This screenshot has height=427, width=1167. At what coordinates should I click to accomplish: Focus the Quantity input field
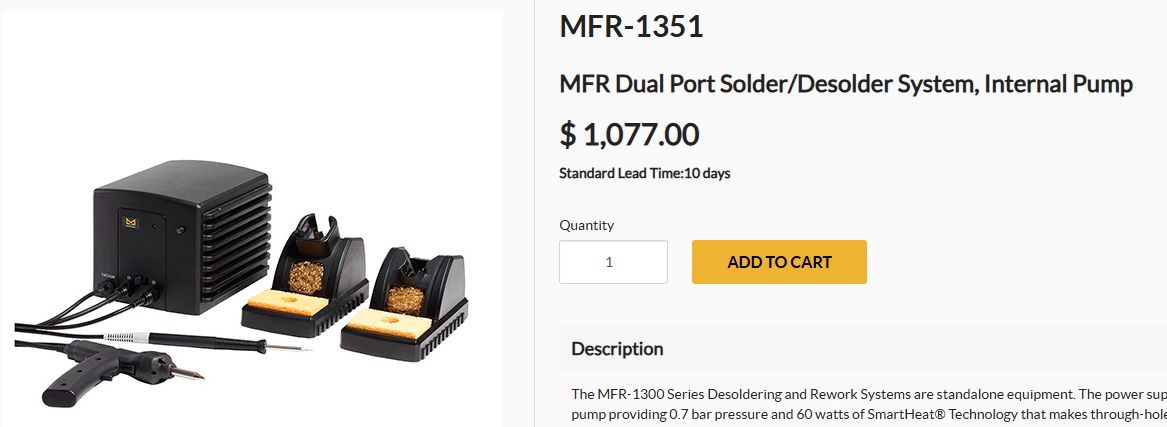coord(613,262)
